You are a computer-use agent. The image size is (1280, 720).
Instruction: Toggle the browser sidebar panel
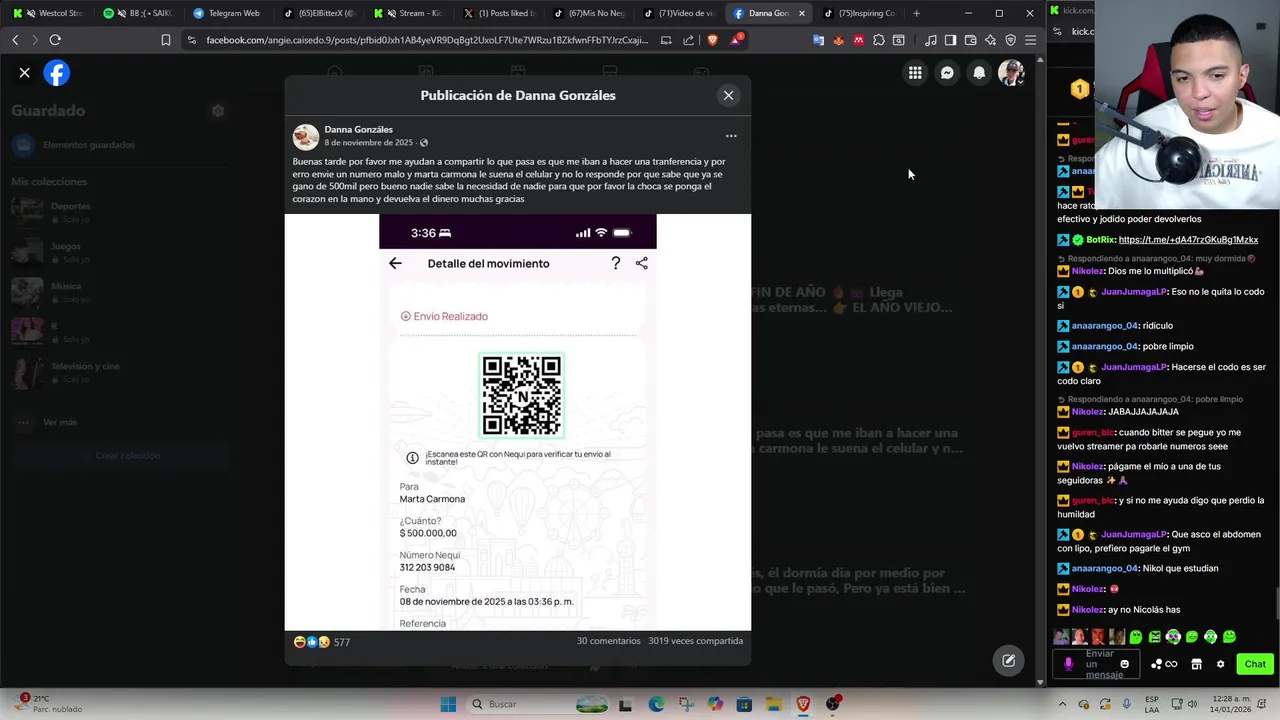tap(950, 40)
